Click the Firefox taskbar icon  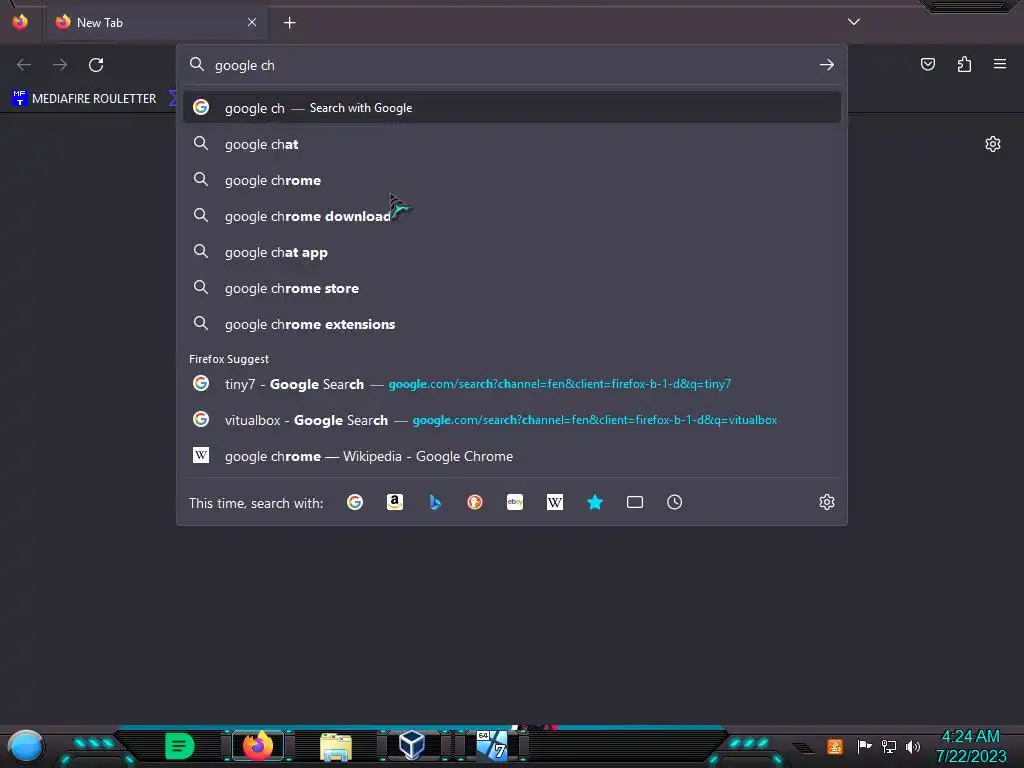coord(257,746)
